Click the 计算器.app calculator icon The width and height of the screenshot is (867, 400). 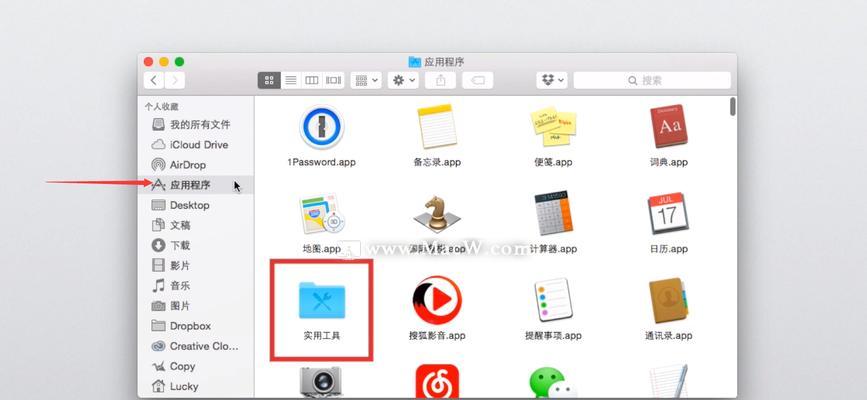coord(553,214)
